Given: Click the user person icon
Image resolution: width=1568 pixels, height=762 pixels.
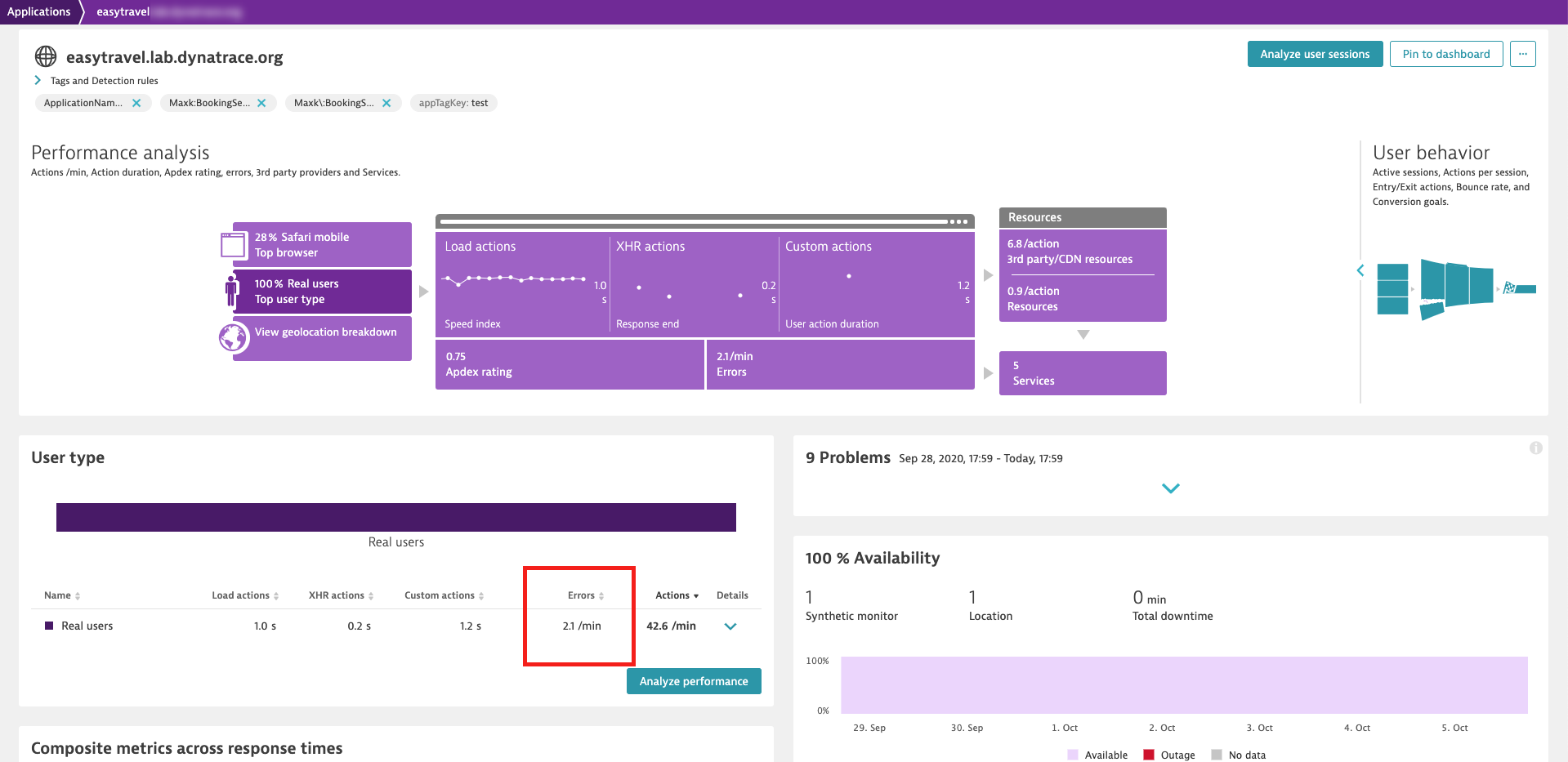Looking at the screenshot, I should coord(232,291).
